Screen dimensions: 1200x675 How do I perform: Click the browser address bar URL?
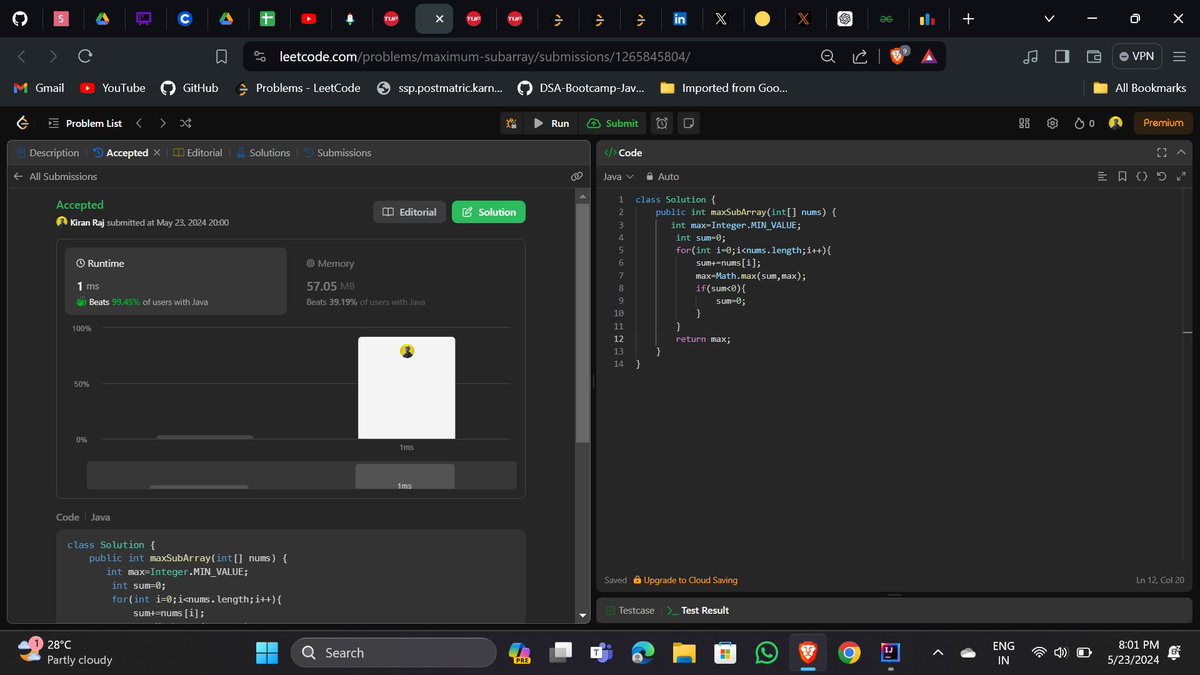pyautogui.click(x=485, y=57)
